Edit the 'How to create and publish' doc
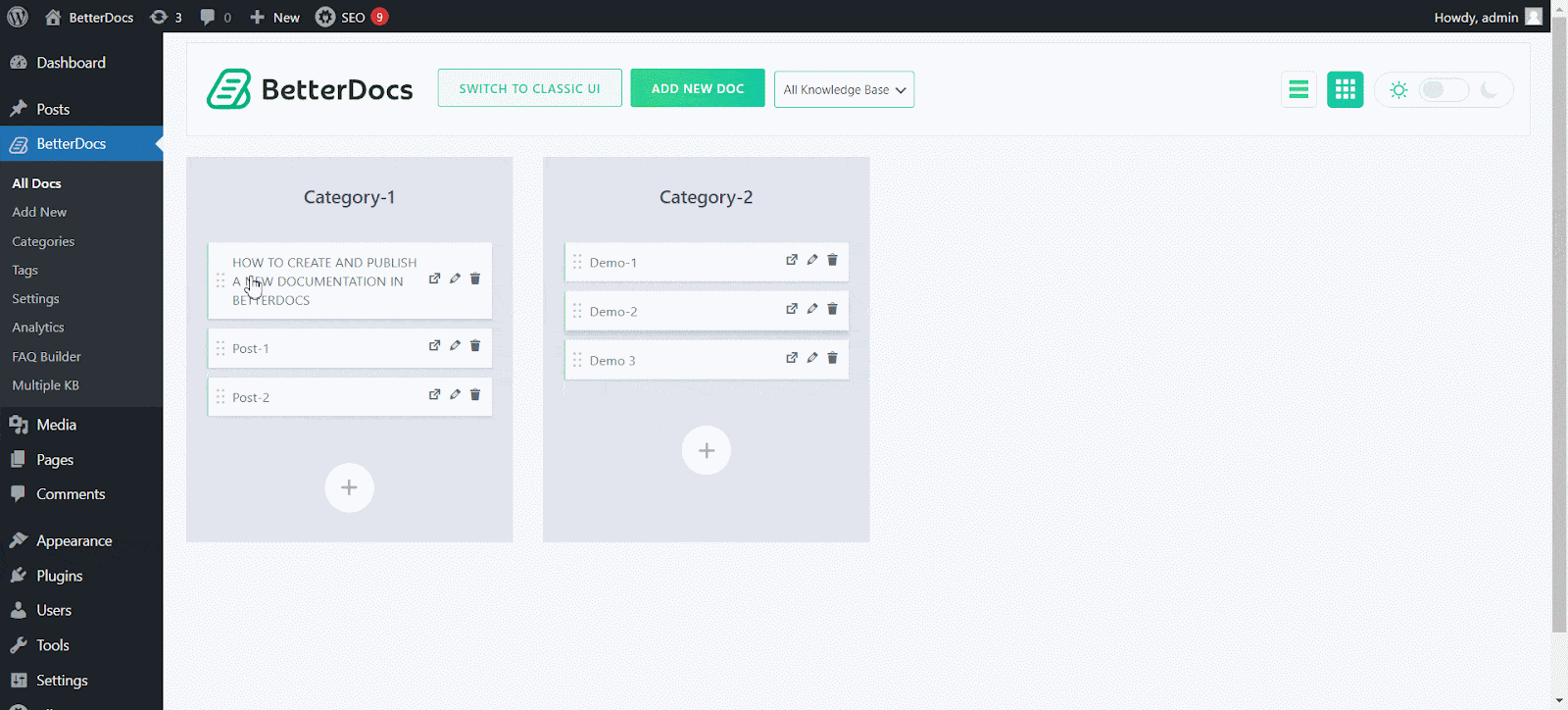 click(x=455, y=279)
